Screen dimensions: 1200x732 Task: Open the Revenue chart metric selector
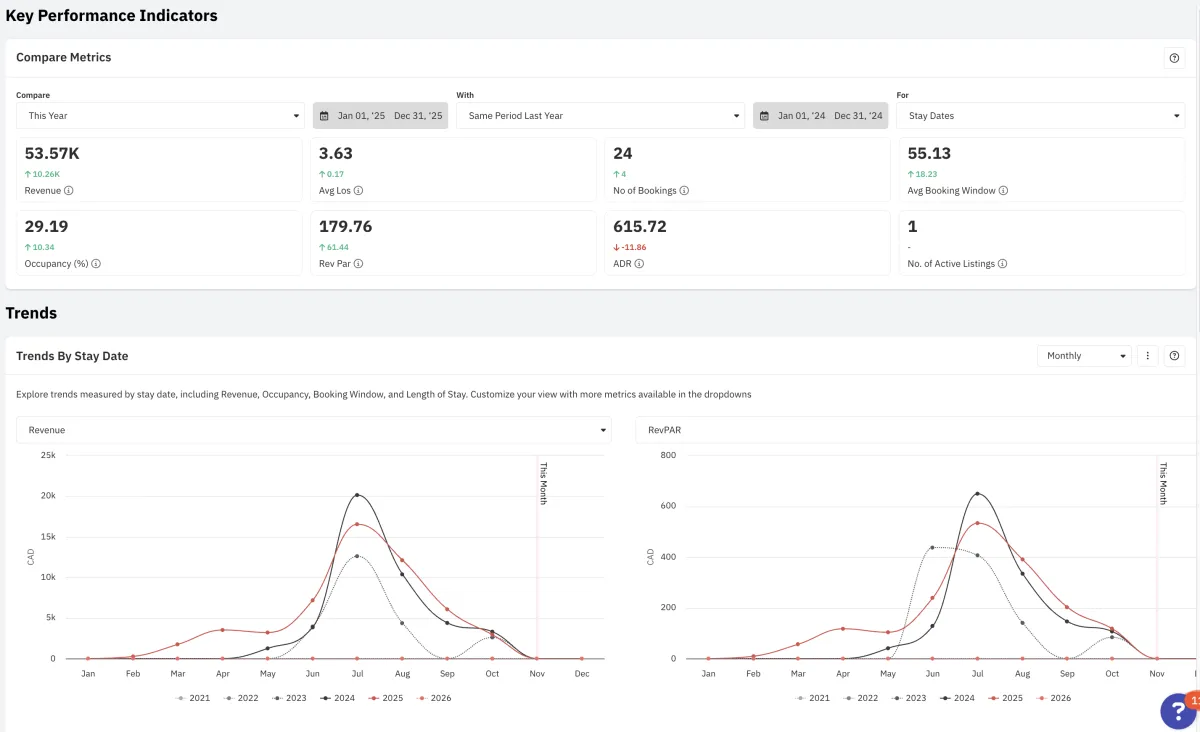(314, 430)
